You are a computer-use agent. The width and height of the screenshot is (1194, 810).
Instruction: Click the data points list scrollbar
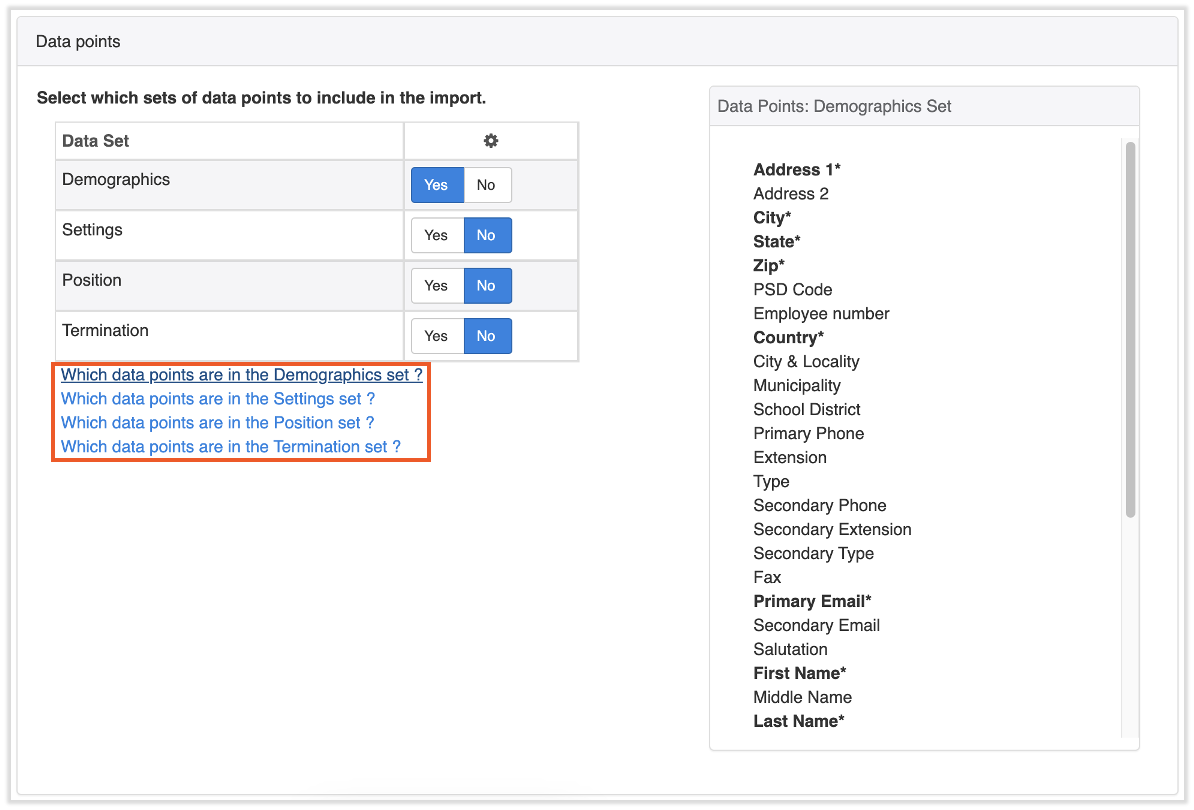1130,330
